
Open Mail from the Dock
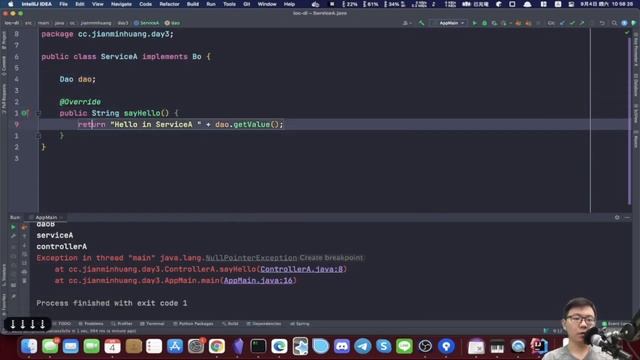pyautogui.click(x=71, y=347)
